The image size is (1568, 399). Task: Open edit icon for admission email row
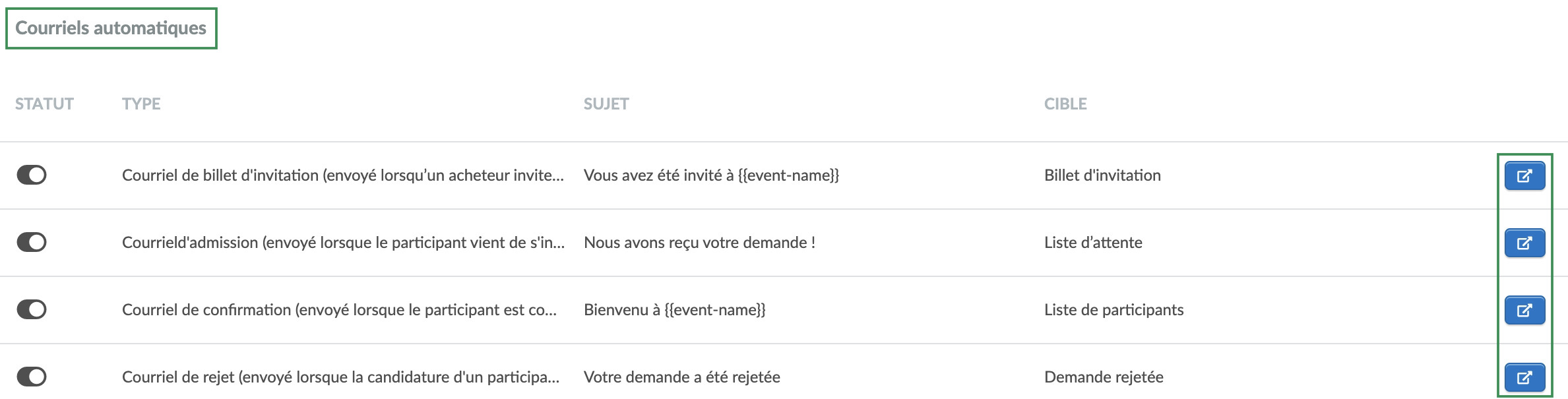point(1524,243)
